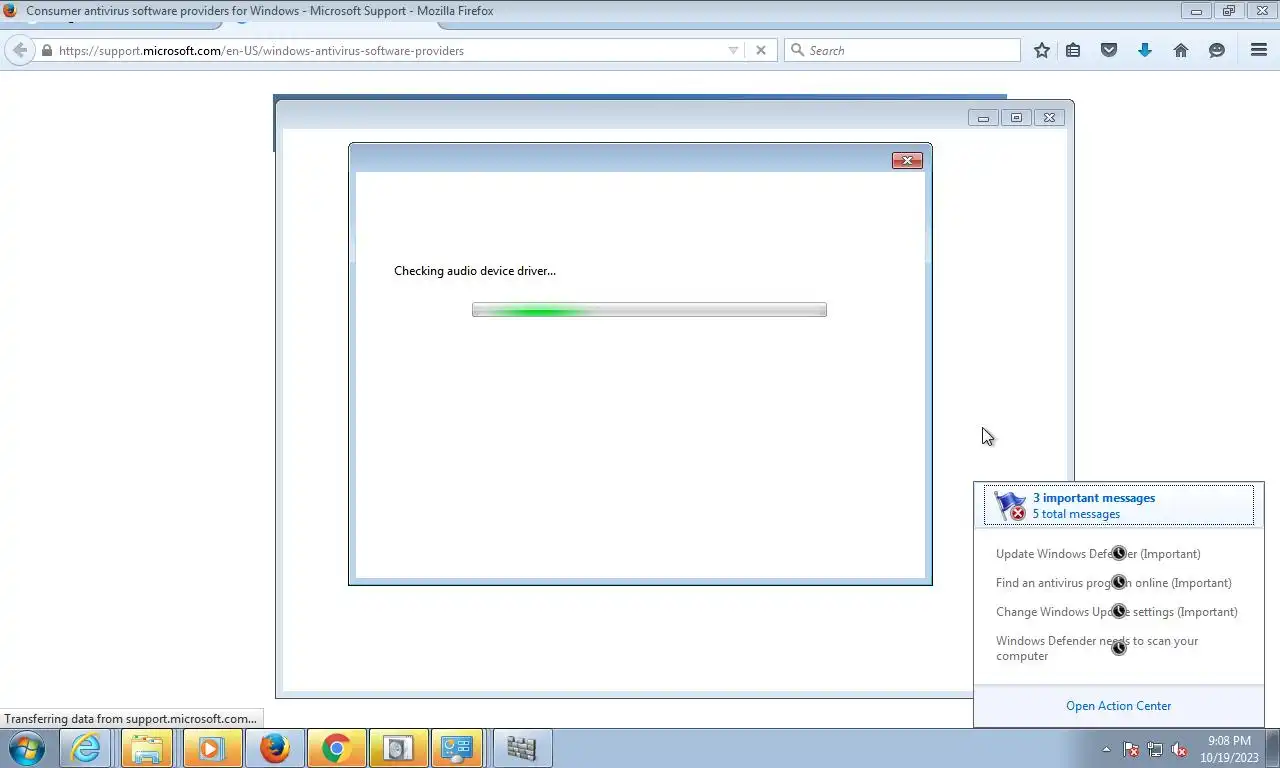Select 'Update Windows Defender (Important)' message
The width and height of the screenshot is (1280, 768).
pyautogui.click(x=1098, y=554)
